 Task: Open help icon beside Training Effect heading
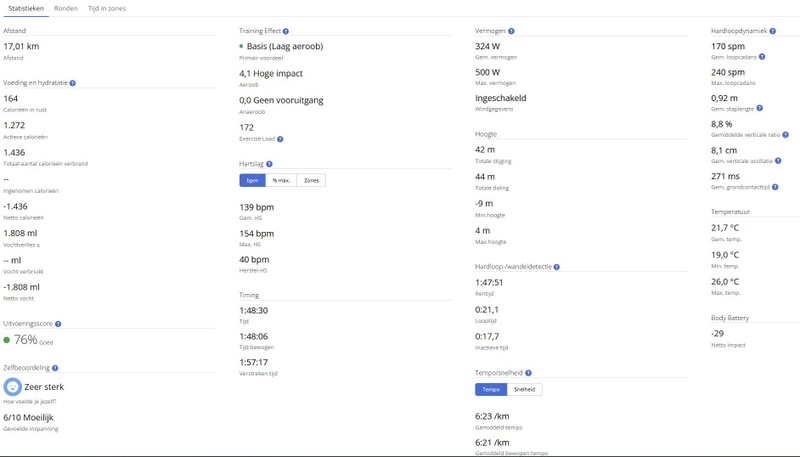(x=287, y=32)
